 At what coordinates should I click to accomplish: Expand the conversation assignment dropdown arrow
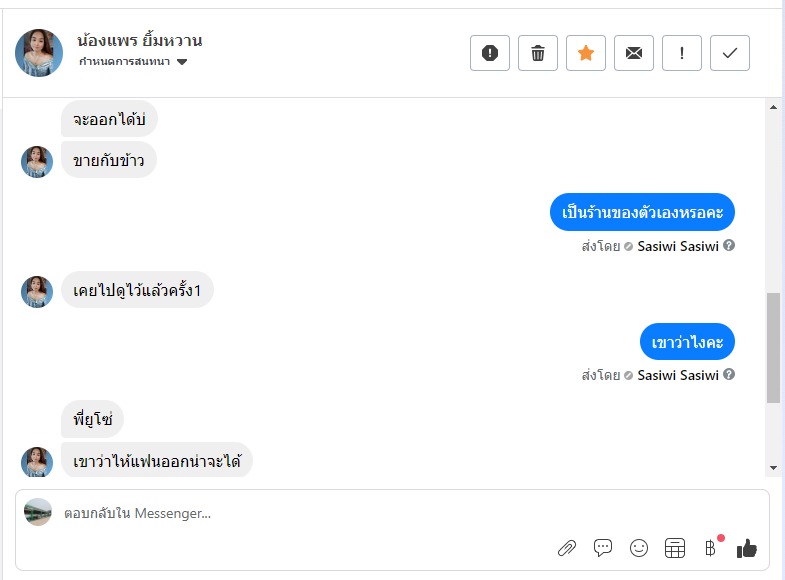pyautogui.click(x=182, y=62)
